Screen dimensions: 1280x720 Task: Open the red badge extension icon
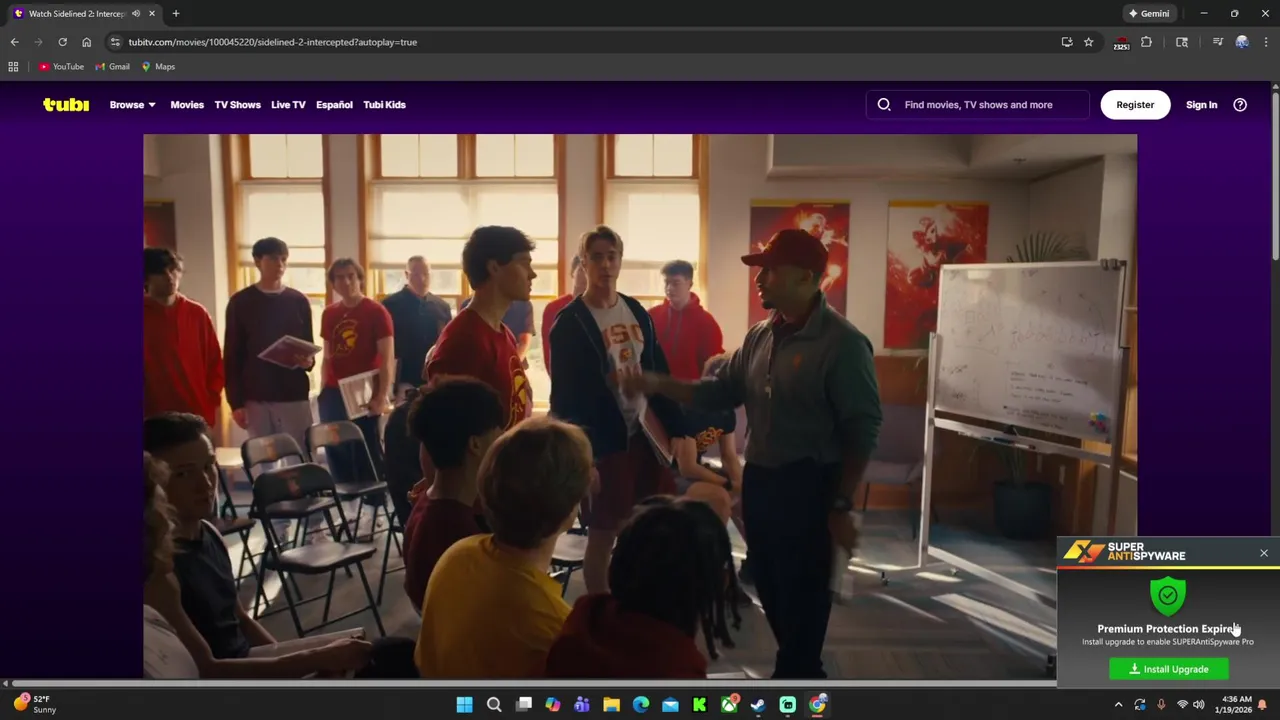click(x=1122, y=43)
